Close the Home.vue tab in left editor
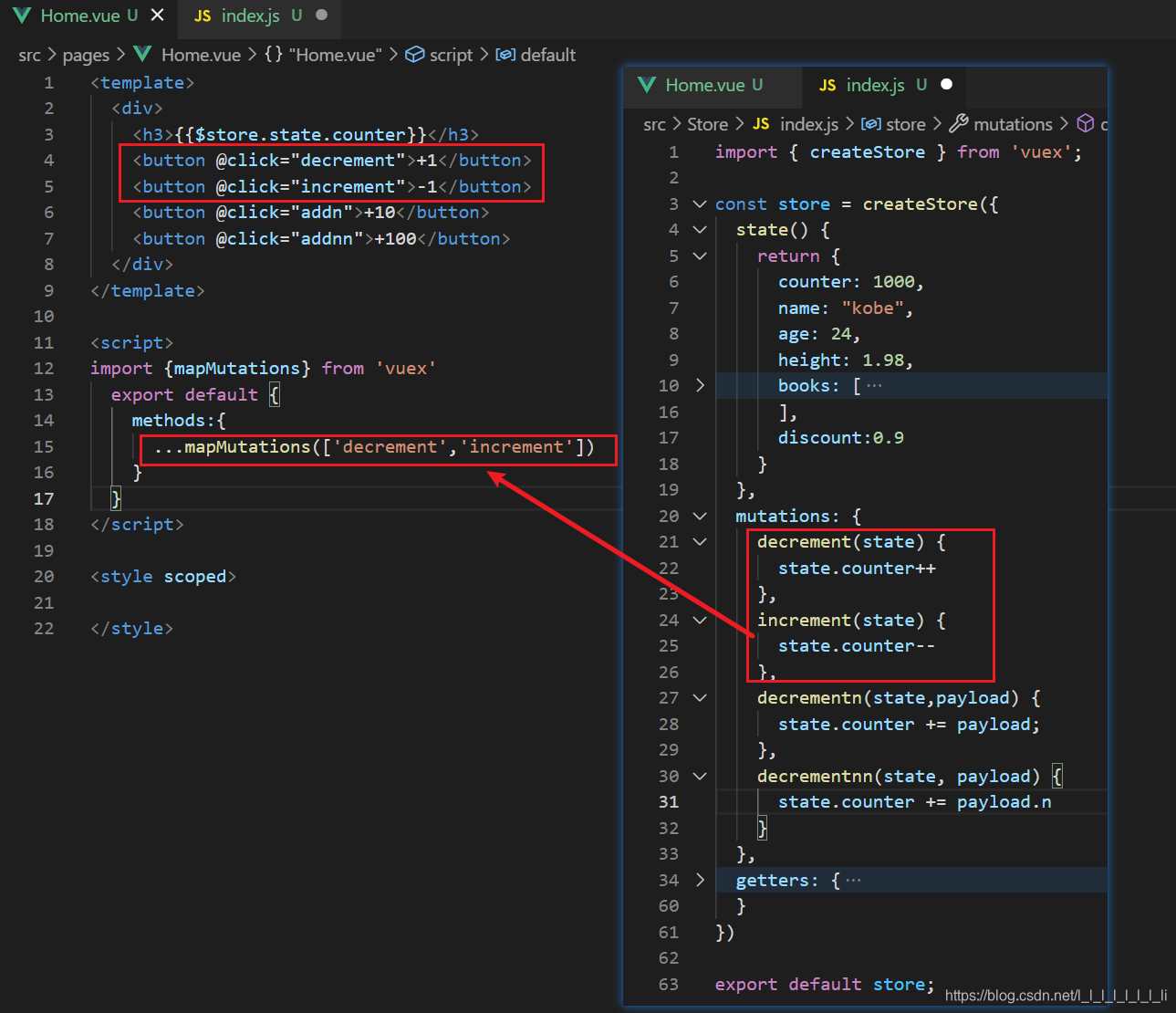Viewport: 1176px width, 1013px height. pos(158,16)
